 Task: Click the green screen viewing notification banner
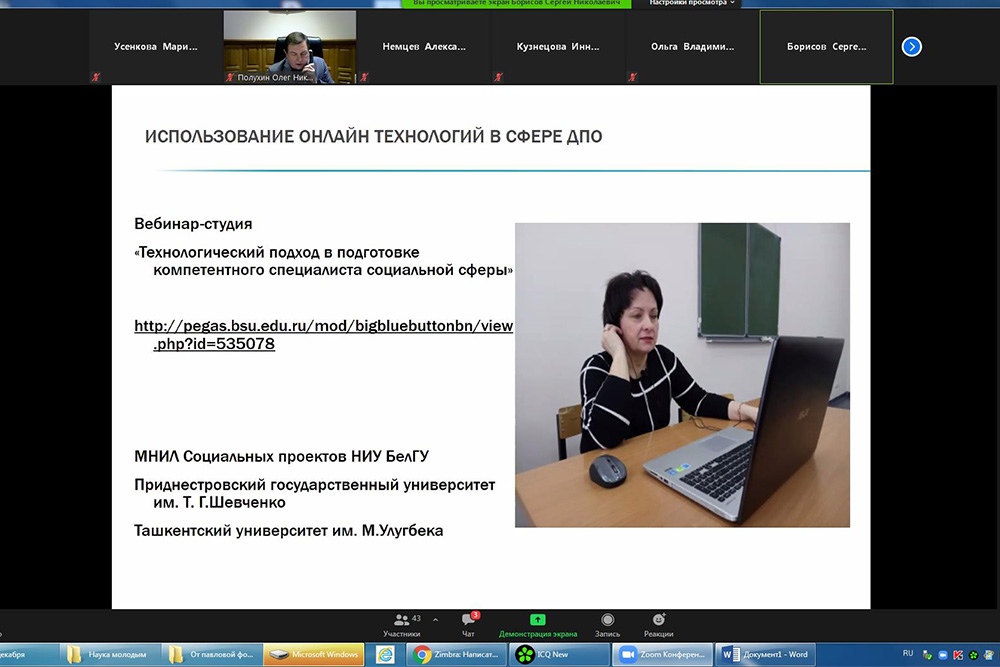(x=516, y=4)
